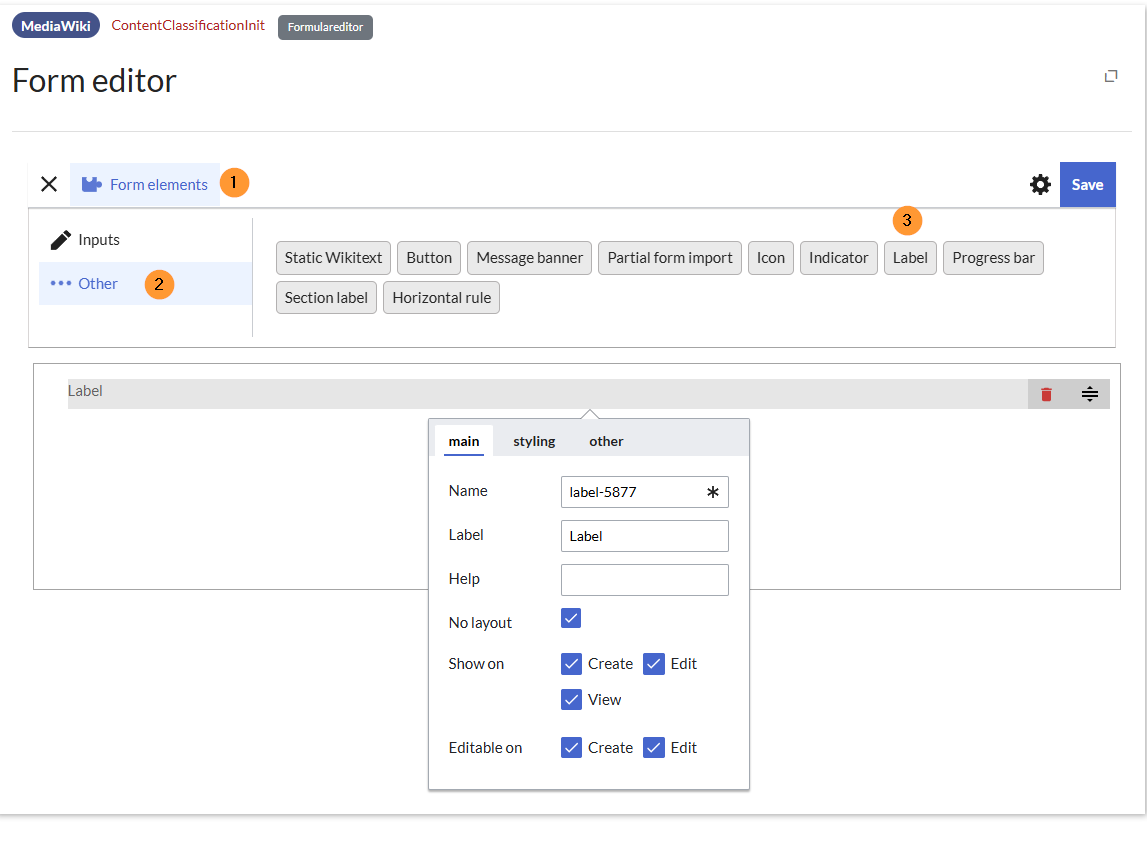
Task: Uncheck the No layout checkbox
Action: click(571, 618)
